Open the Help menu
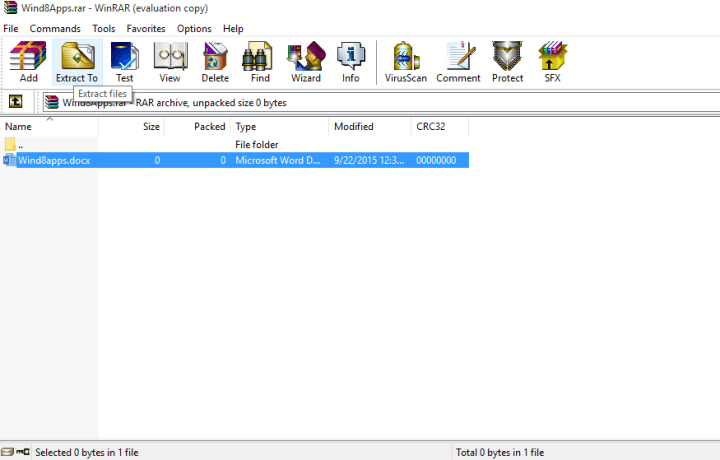The width and height of the screenshot is (720, 460). pos(233,28)
